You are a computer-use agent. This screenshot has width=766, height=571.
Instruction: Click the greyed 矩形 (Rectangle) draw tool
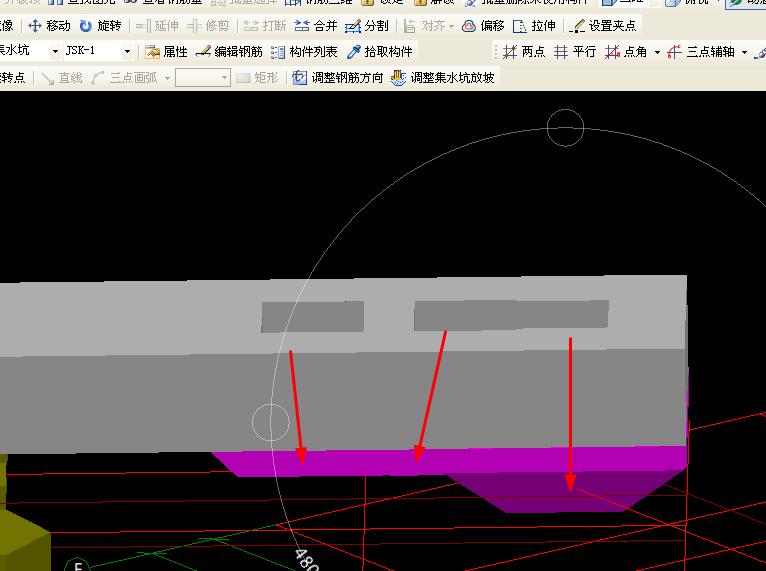click(x=257, y=78)
